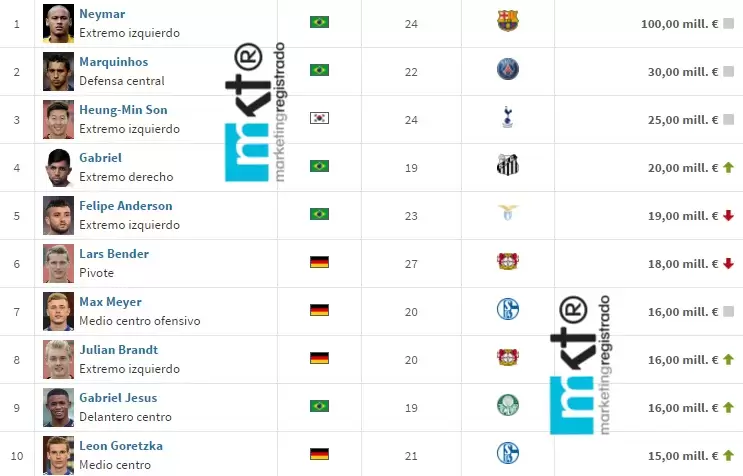
Task: Click the Paris Saint-Germain club crest
Action: click(x=508, y=70)
